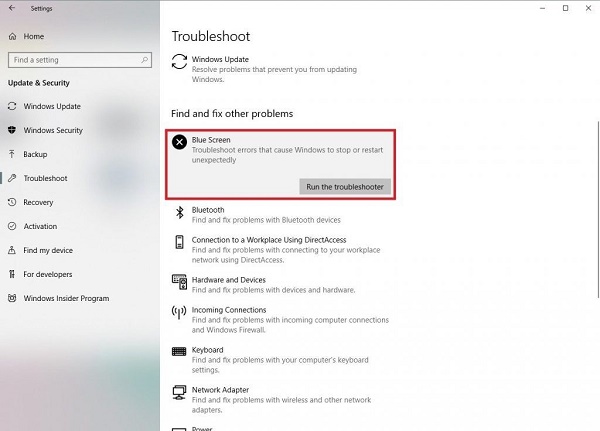
Task: Open the Recovery section
Action: pyautogui.click(x=38, y=202)
